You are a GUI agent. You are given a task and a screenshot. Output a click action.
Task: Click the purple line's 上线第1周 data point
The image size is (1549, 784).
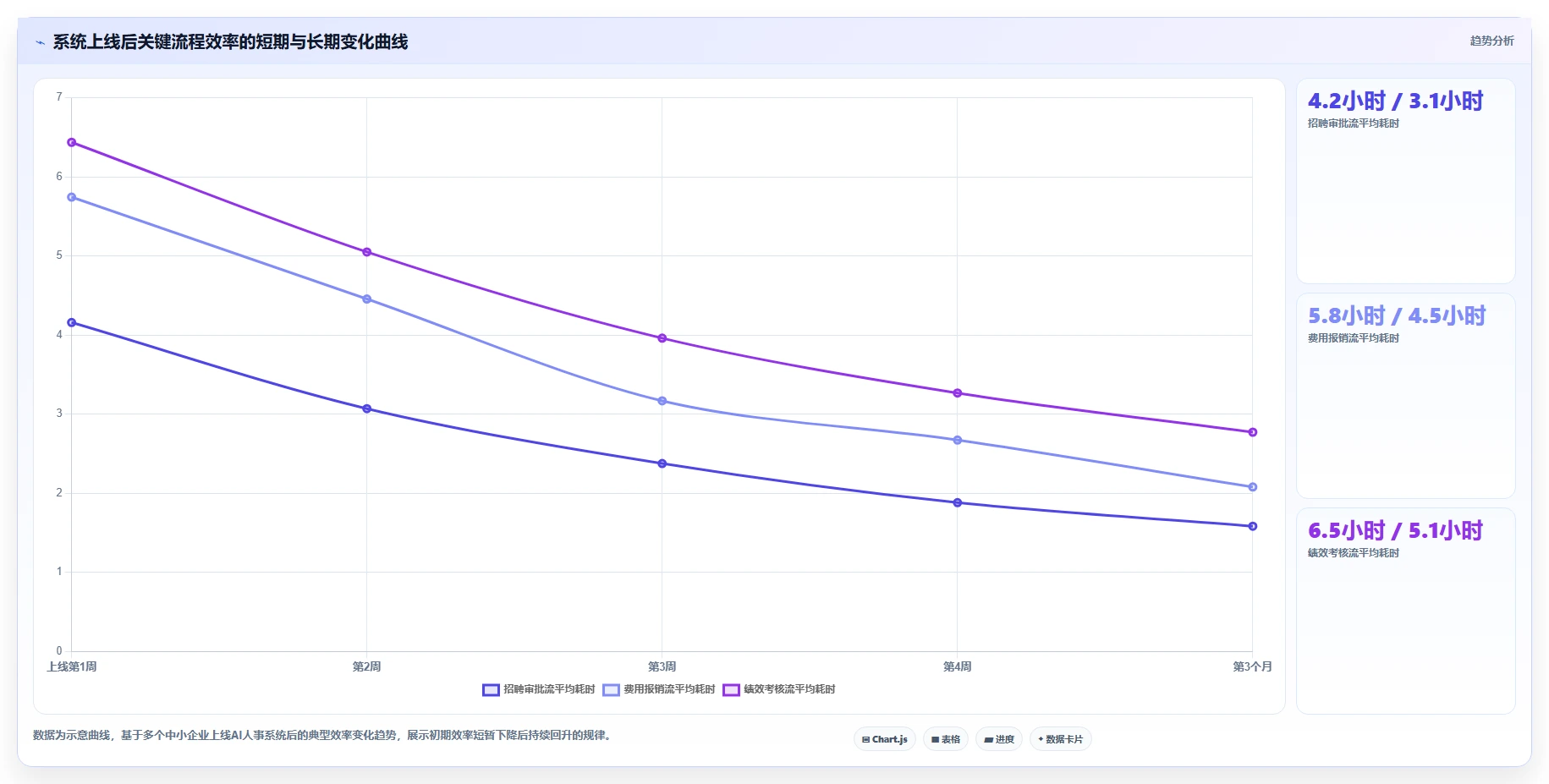pyautogui.click(x=72, y=142)
